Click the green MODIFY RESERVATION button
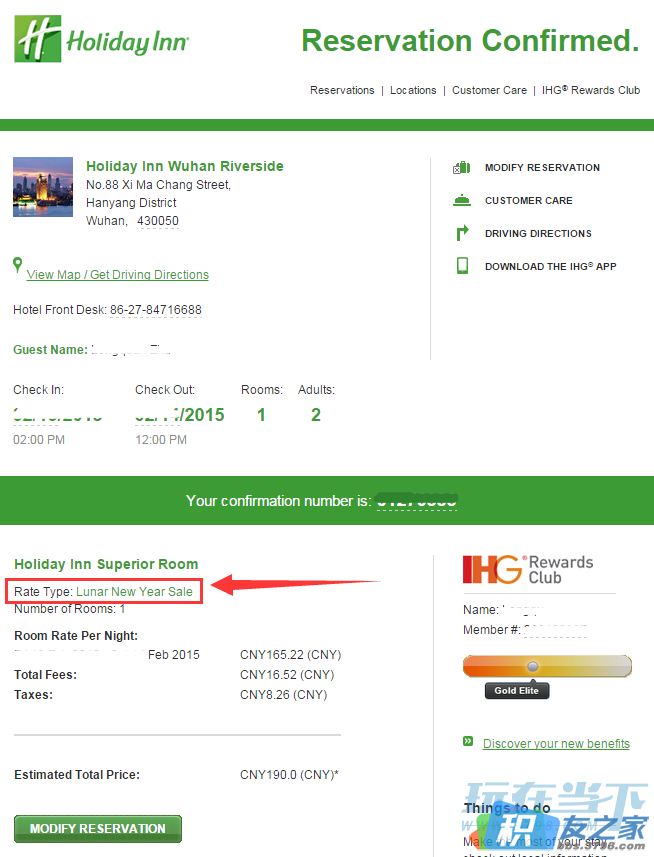 coord(98,829)
